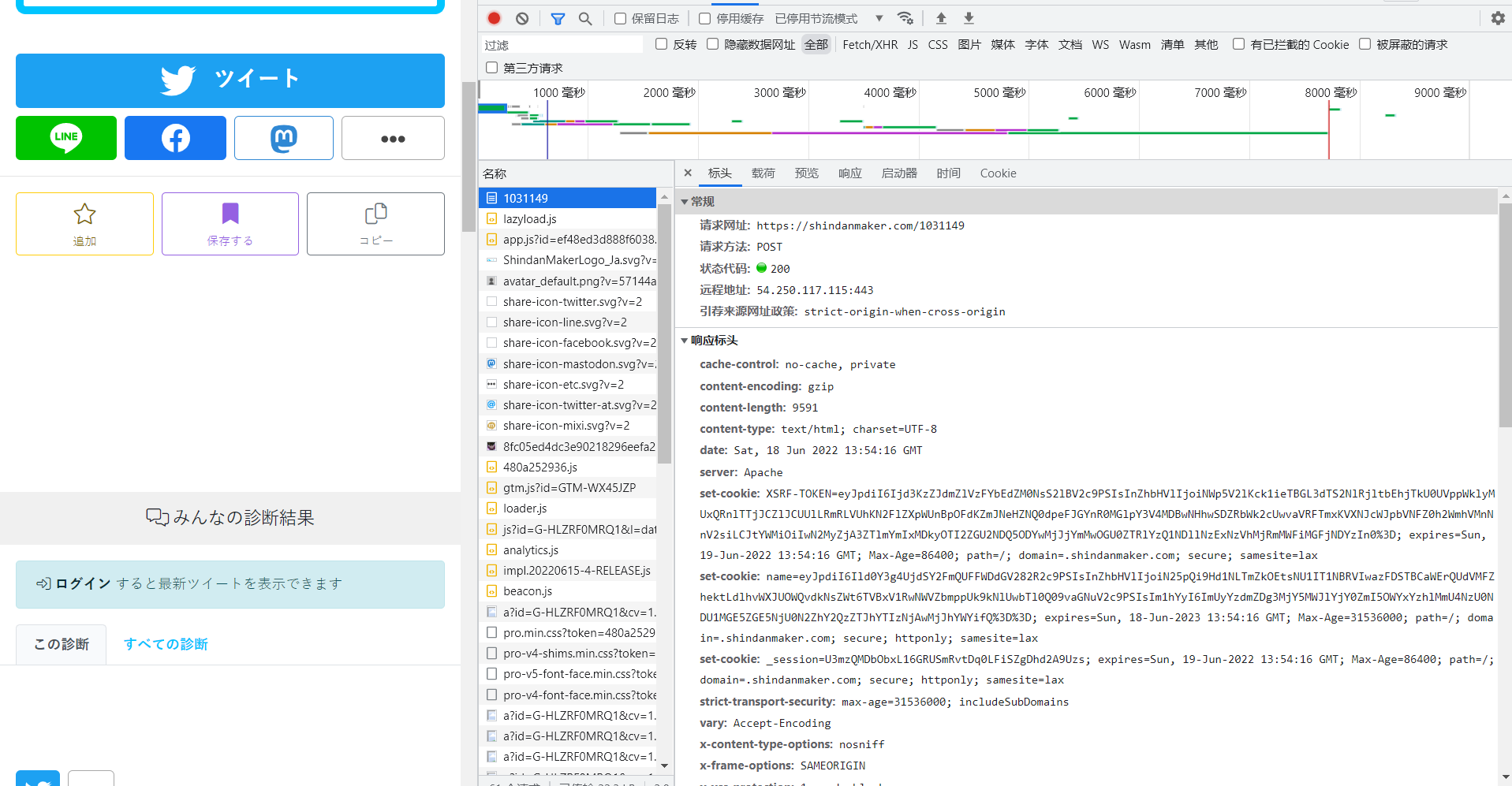Select the lazyload.js request
The height and width of the screenshot is (786, 1512).
click(x=531, y=218)
